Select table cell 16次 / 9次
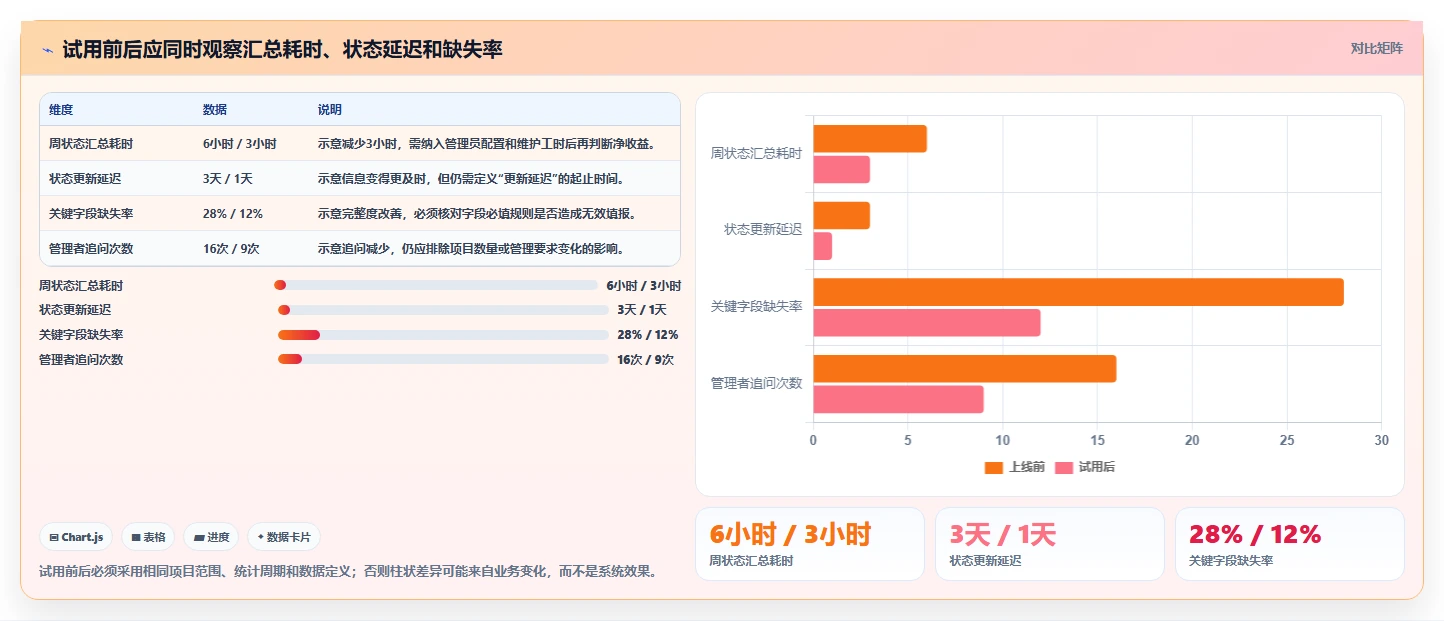Image resolution: width=1444 pixels, height=621 pixels. (232, 249)
